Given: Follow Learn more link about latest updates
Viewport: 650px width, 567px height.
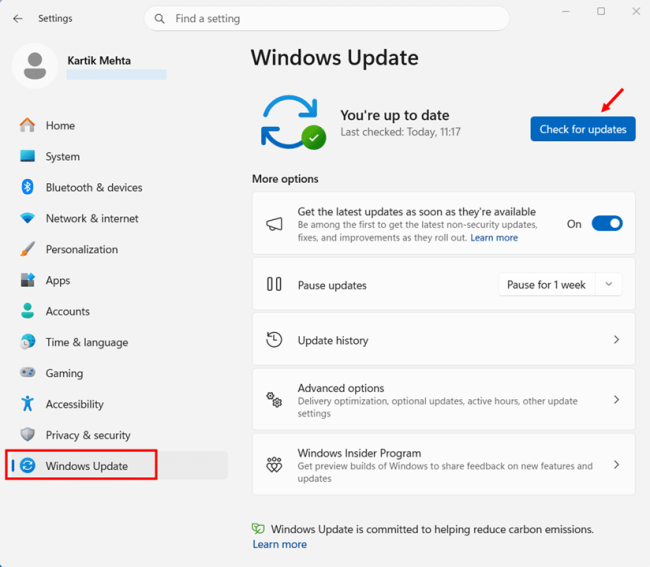Looking at the screenshot, I should pos(494,238).
